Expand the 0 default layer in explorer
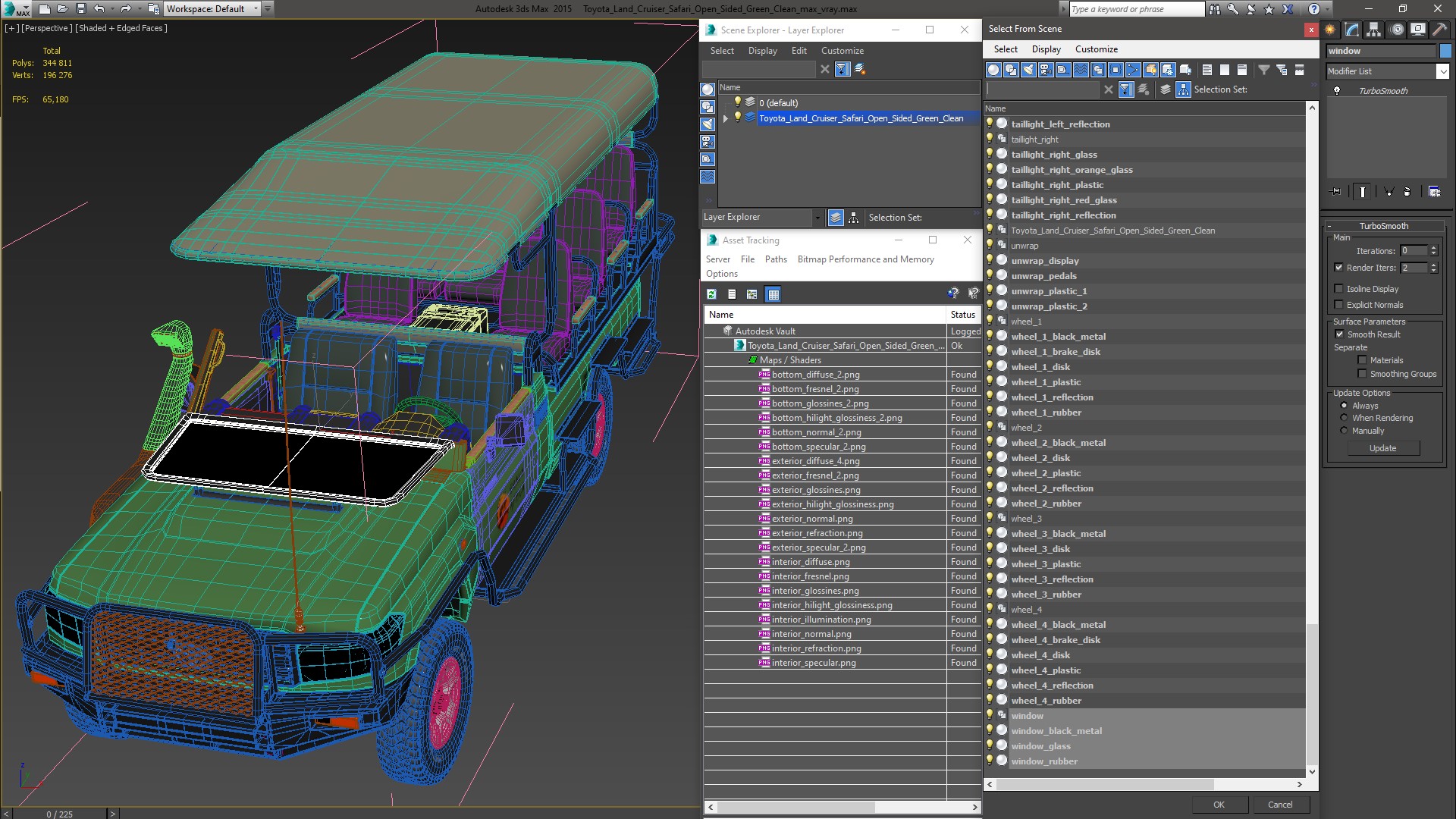This screenshot has height=819, width=1456. (725, 102)
